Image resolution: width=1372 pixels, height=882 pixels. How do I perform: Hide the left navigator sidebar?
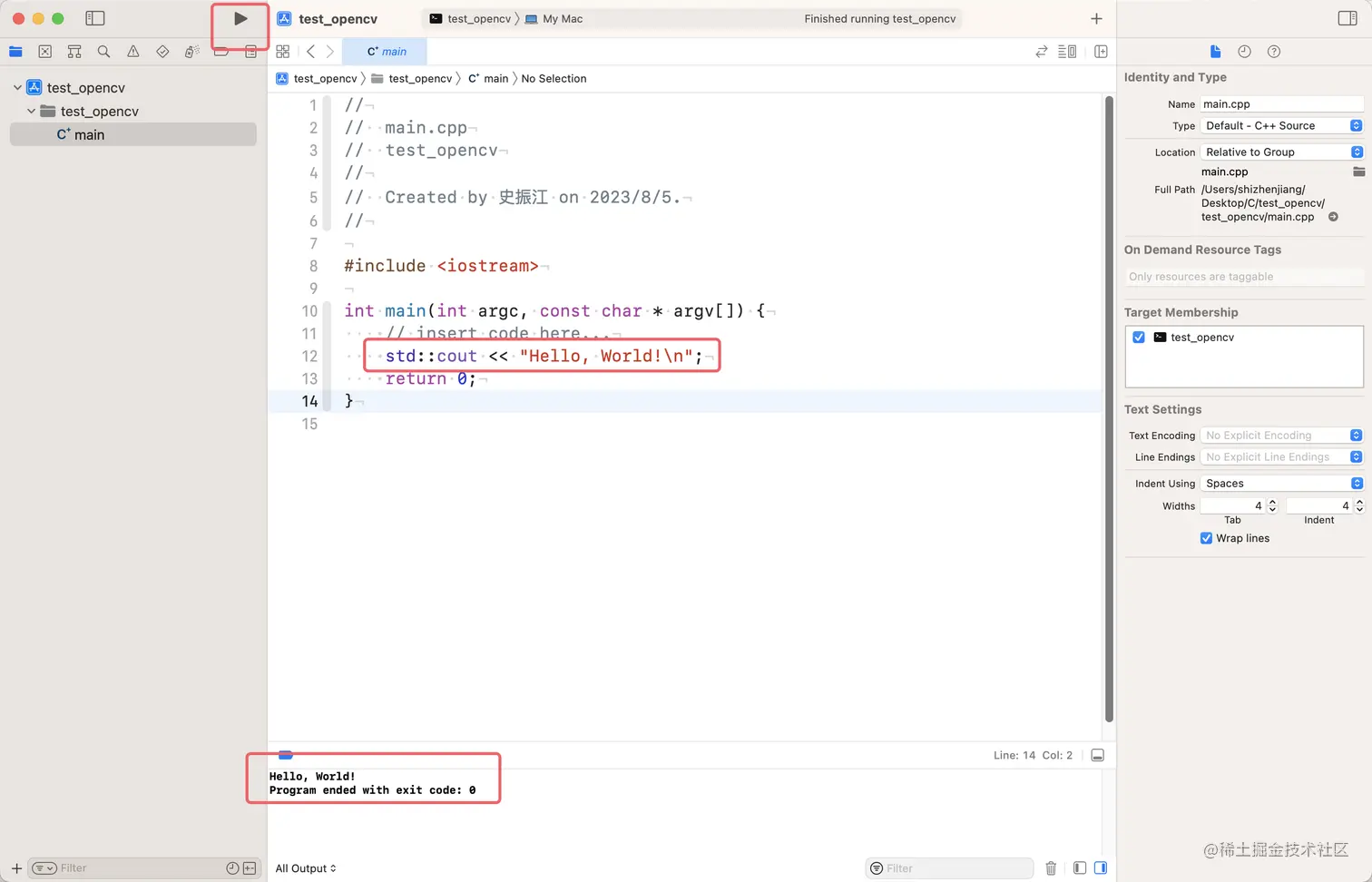94,18
